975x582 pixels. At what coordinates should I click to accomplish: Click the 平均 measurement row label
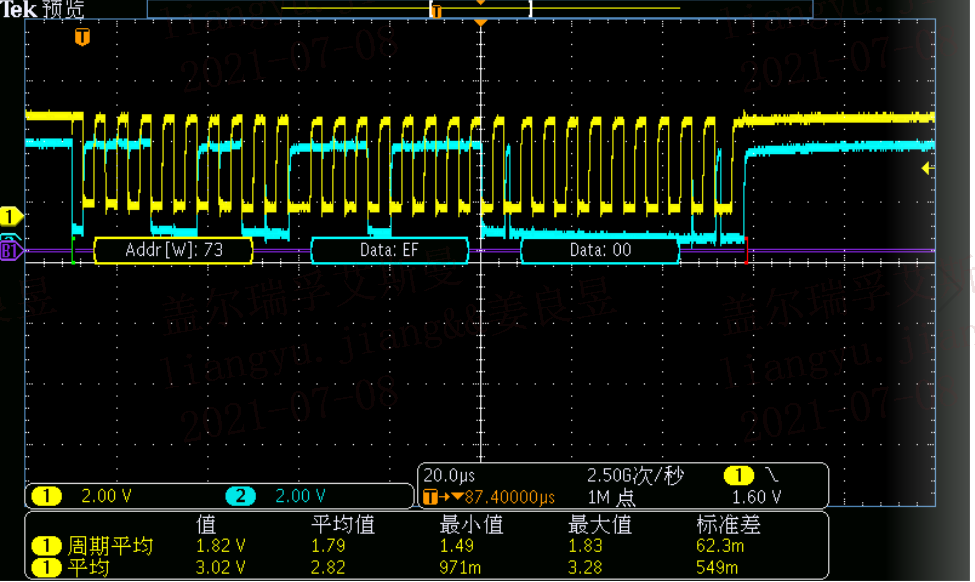[x=88, y=568]
